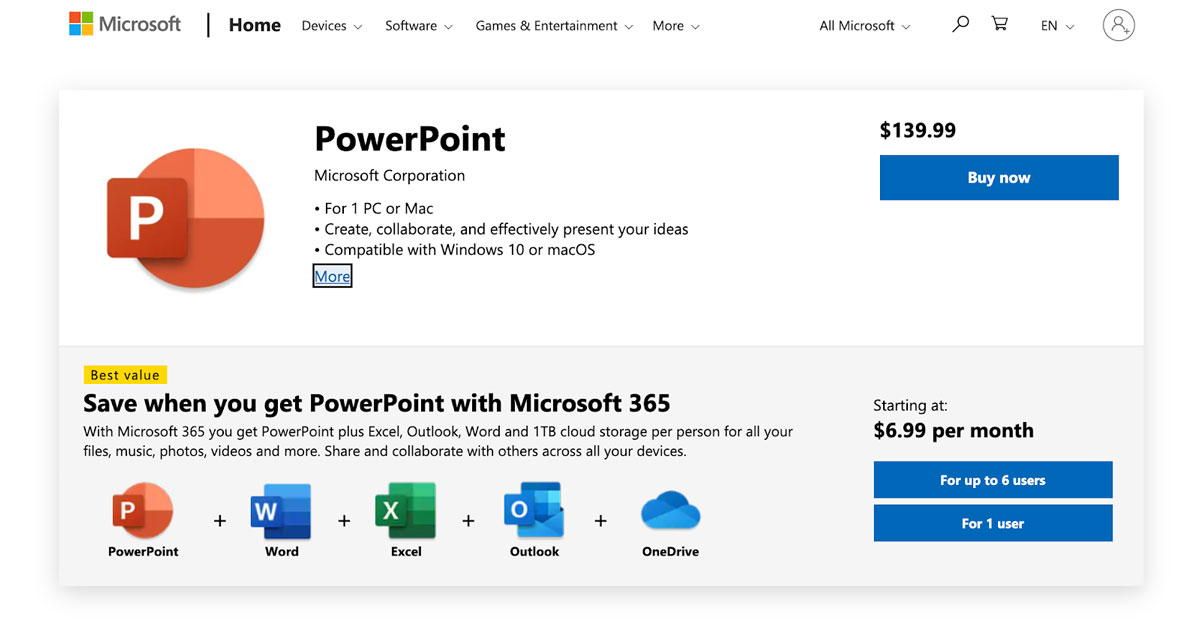Expand the More navigation menu
Image resolution: width=1200 pixels, height=634 pixels.
click(x=676, y=26)
